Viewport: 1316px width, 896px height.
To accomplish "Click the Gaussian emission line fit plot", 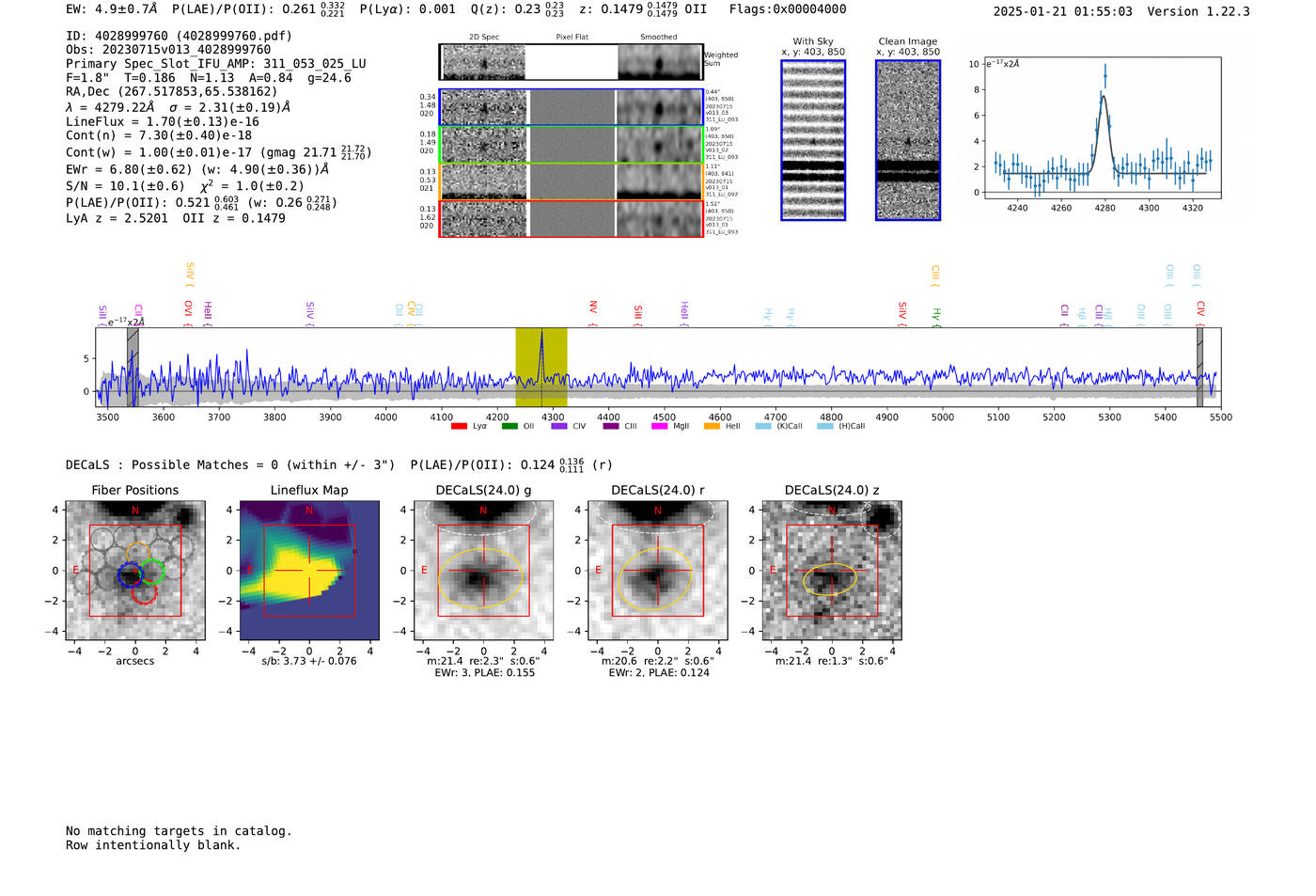I will click(1103, 128).
